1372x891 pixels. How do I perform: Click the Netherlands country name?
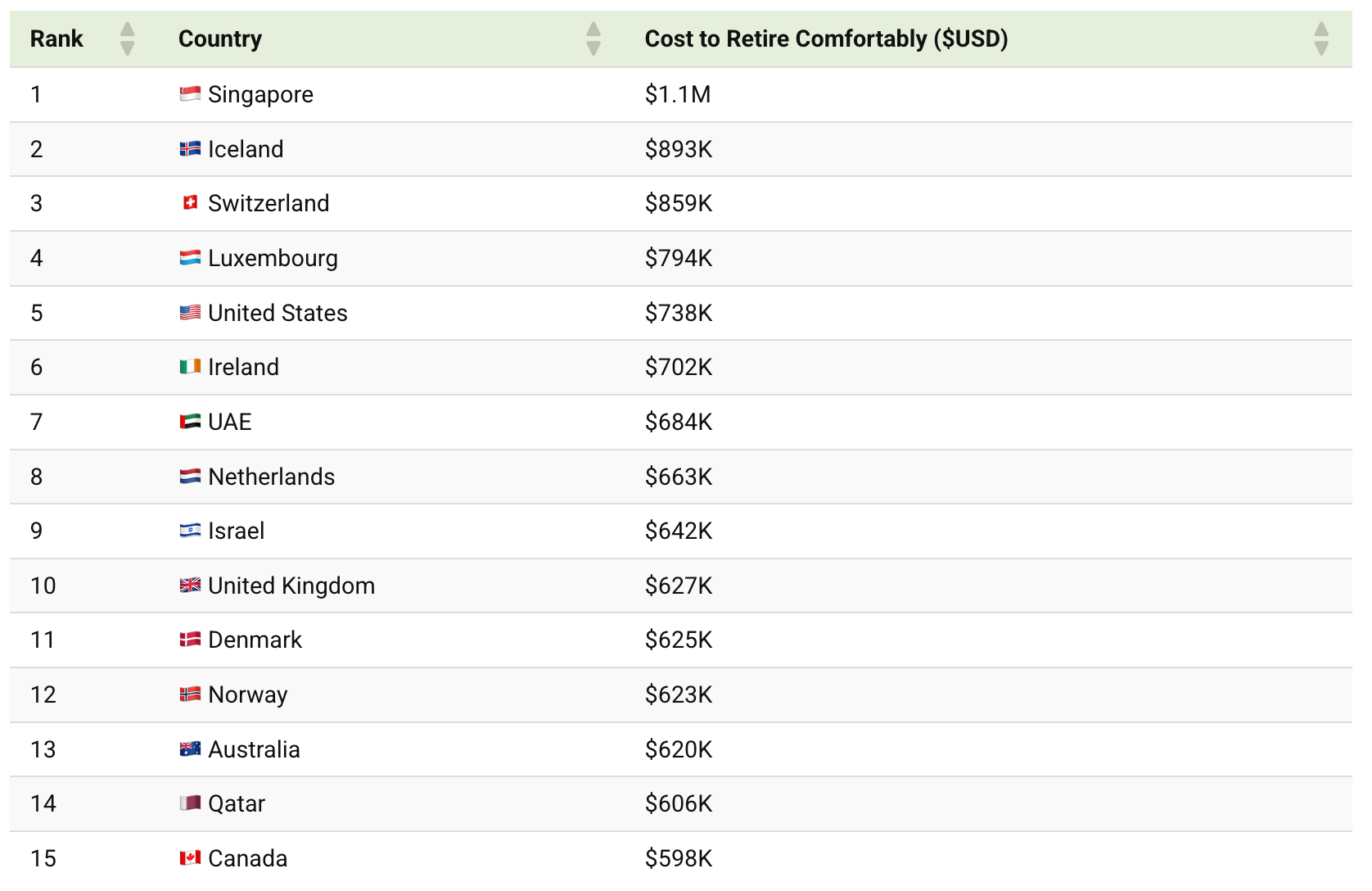coord(272,477)
